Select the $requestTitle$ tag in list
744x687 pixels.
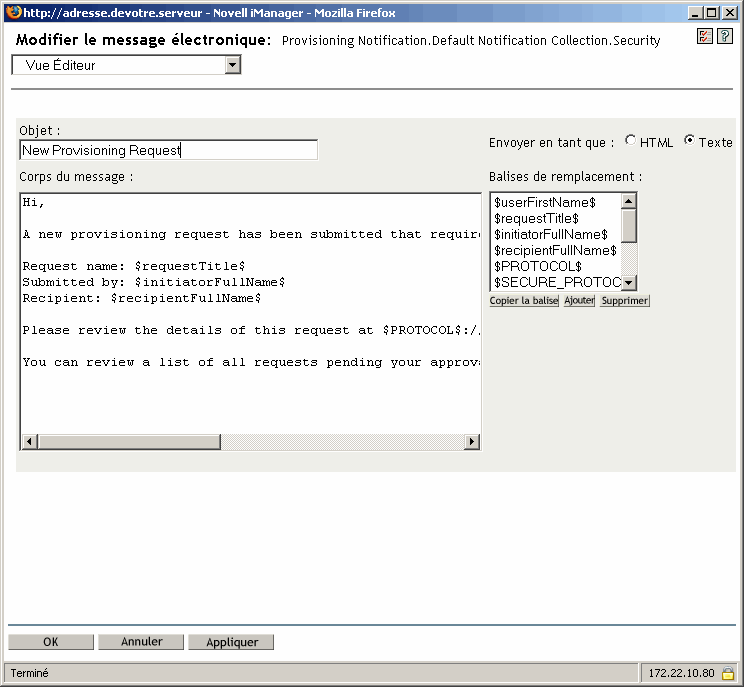[536, 219]
